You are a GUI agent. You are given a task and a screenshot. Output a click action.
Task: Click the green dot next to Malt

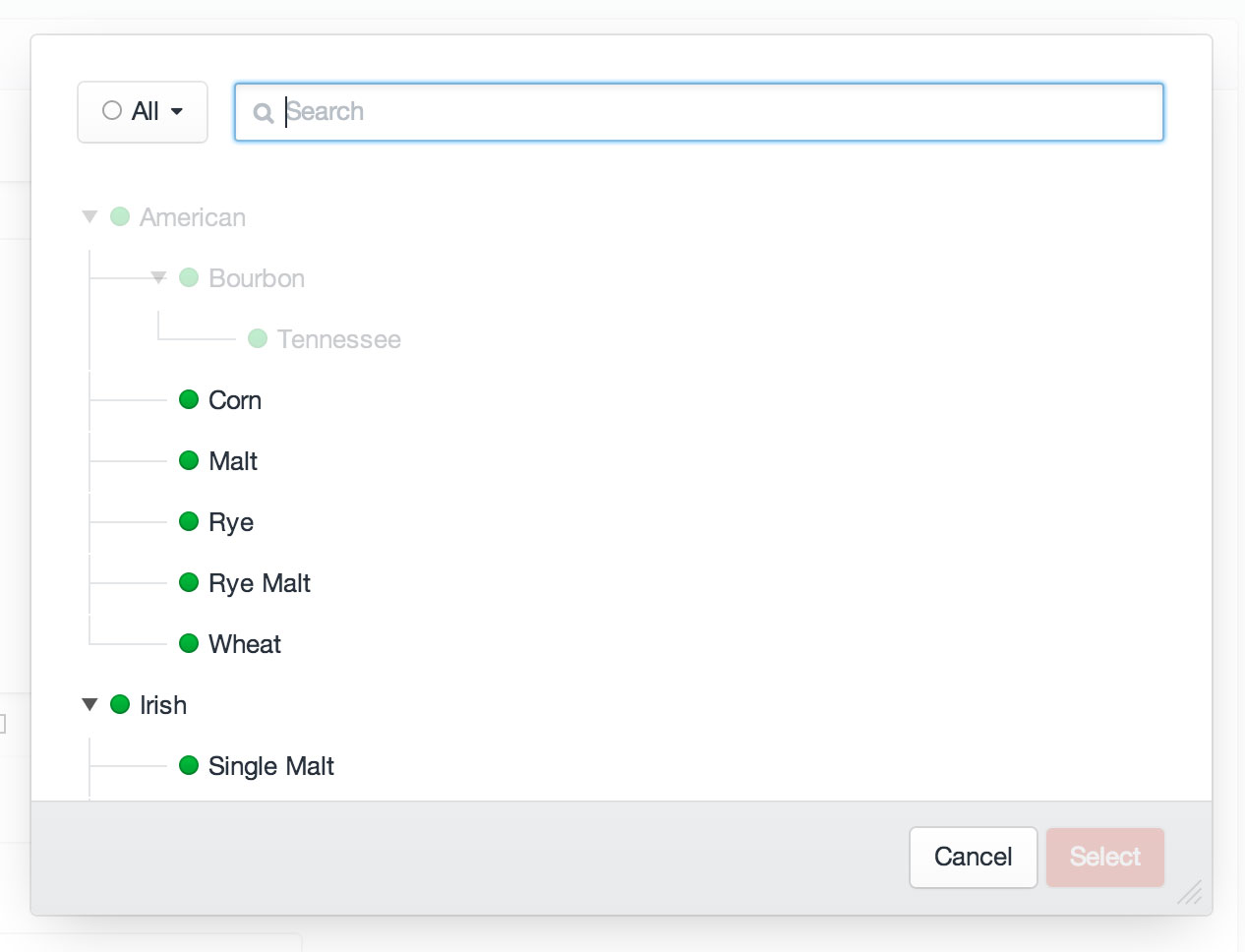point(189,460)
